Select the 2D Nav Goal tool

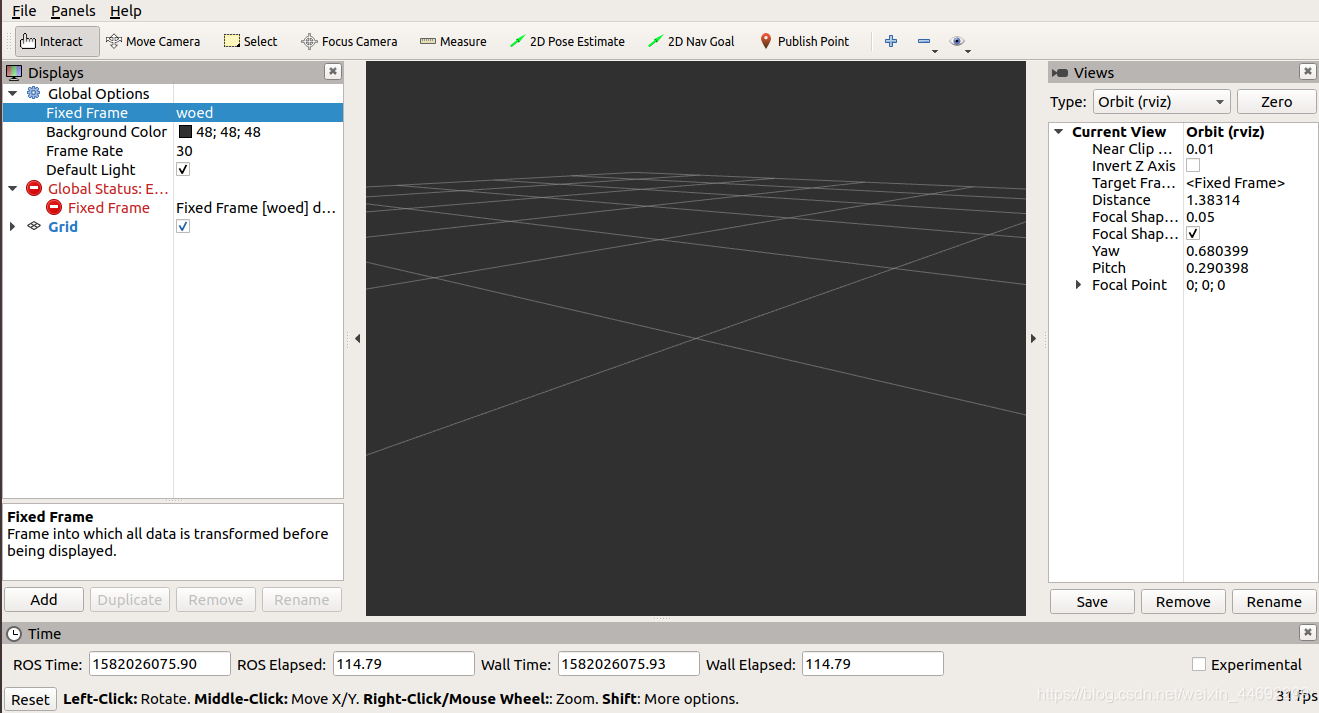pyautogui.click(x=691, y=41)
